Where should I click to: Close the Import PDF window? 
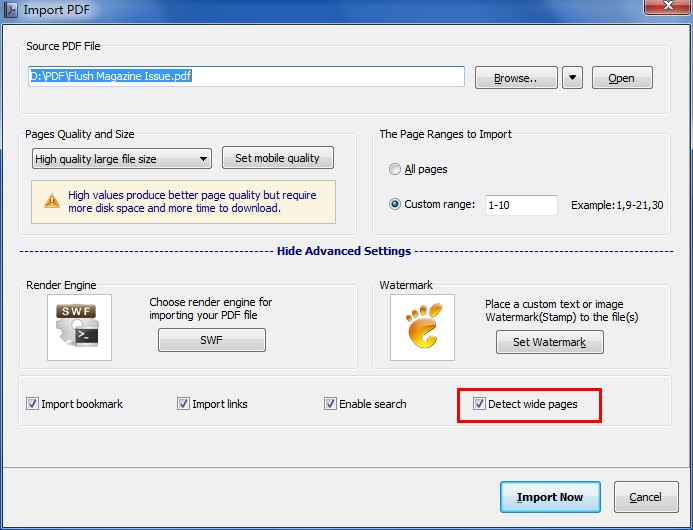tap(667, 6)
